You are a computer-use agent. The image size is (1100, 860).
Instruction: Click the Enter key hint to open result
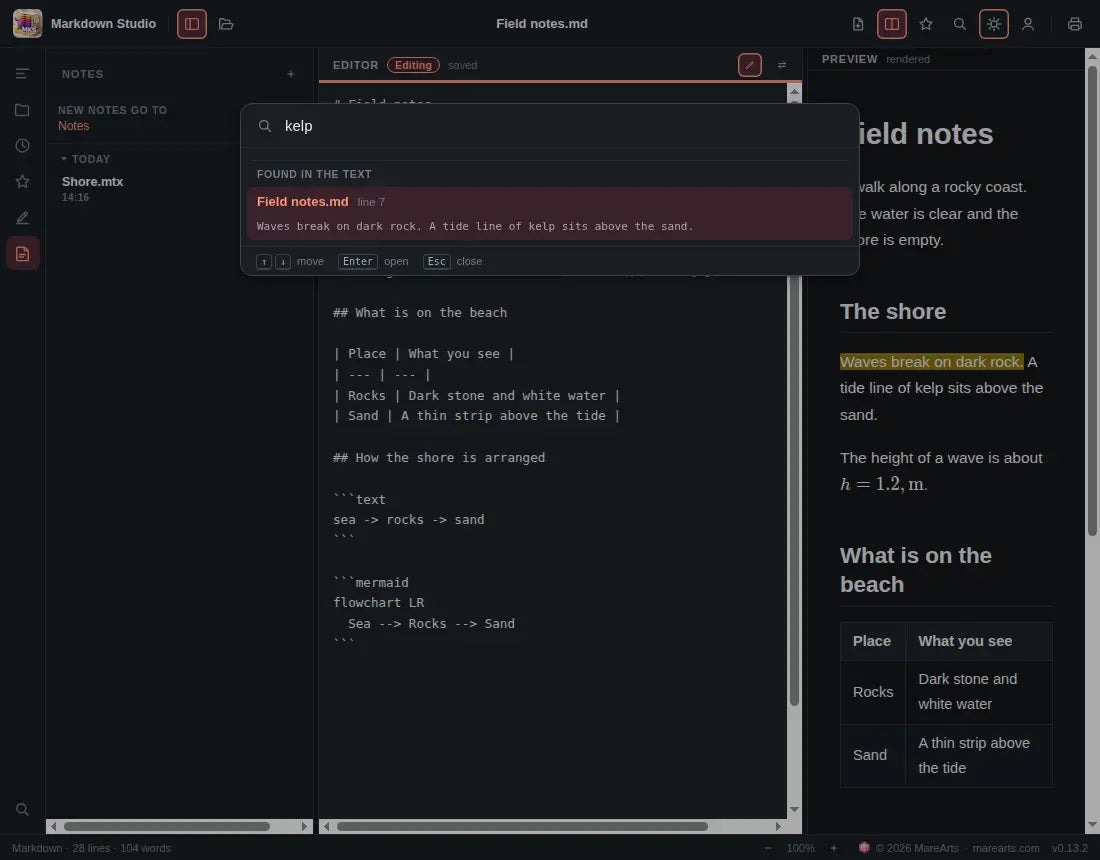pos(358,262)
